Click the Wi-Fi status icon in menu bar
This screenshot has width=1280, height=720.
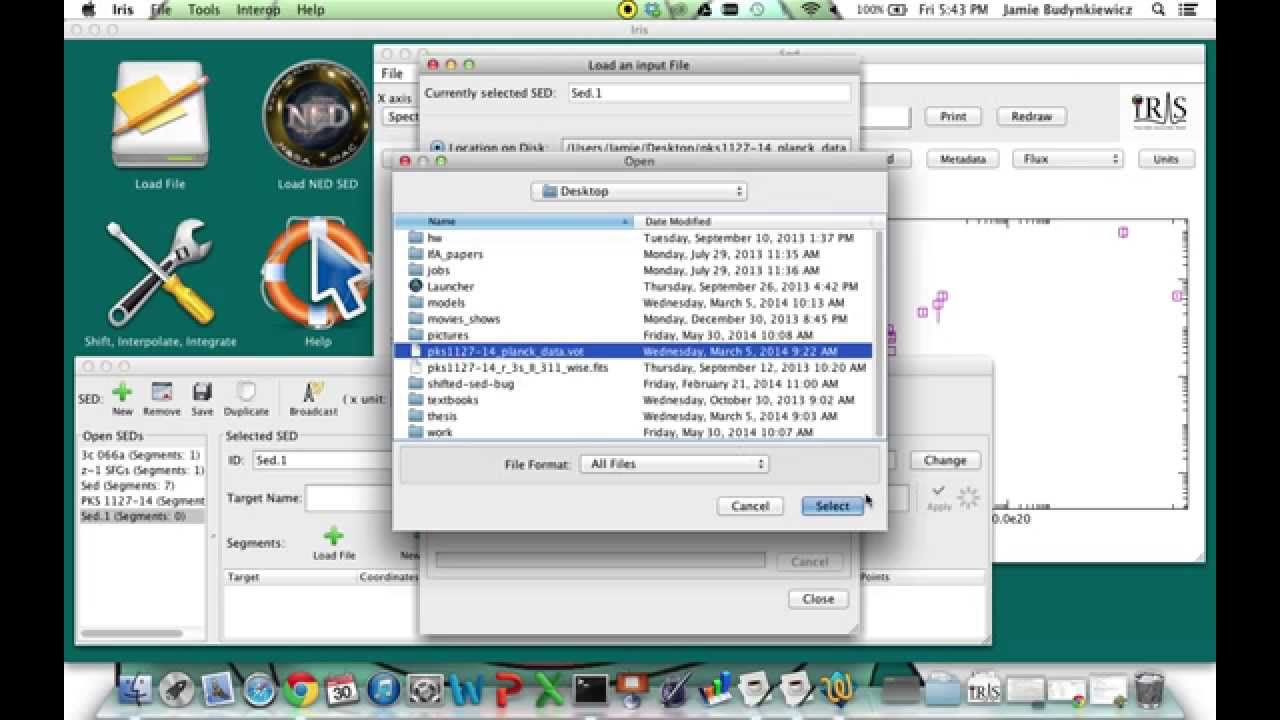810,9
